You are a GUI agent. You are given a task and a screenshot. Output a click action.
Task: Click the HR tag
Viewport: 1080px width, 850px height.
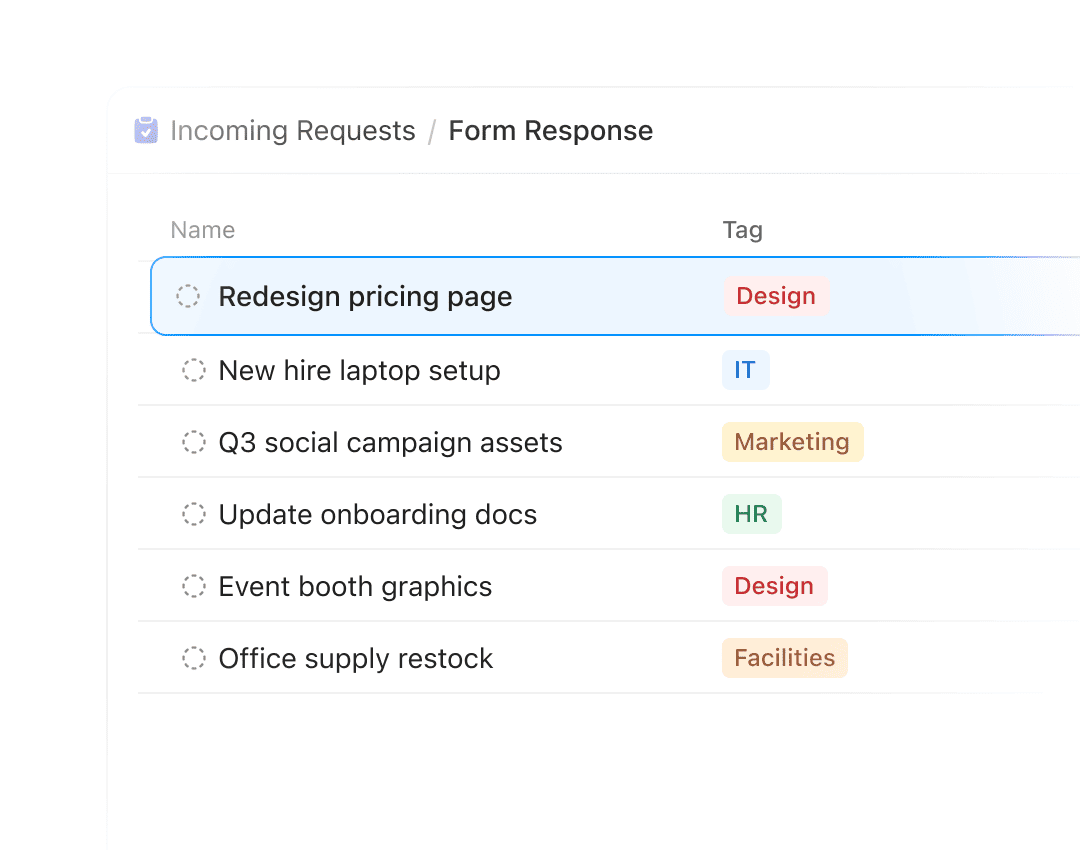click(x=751, y=514)
